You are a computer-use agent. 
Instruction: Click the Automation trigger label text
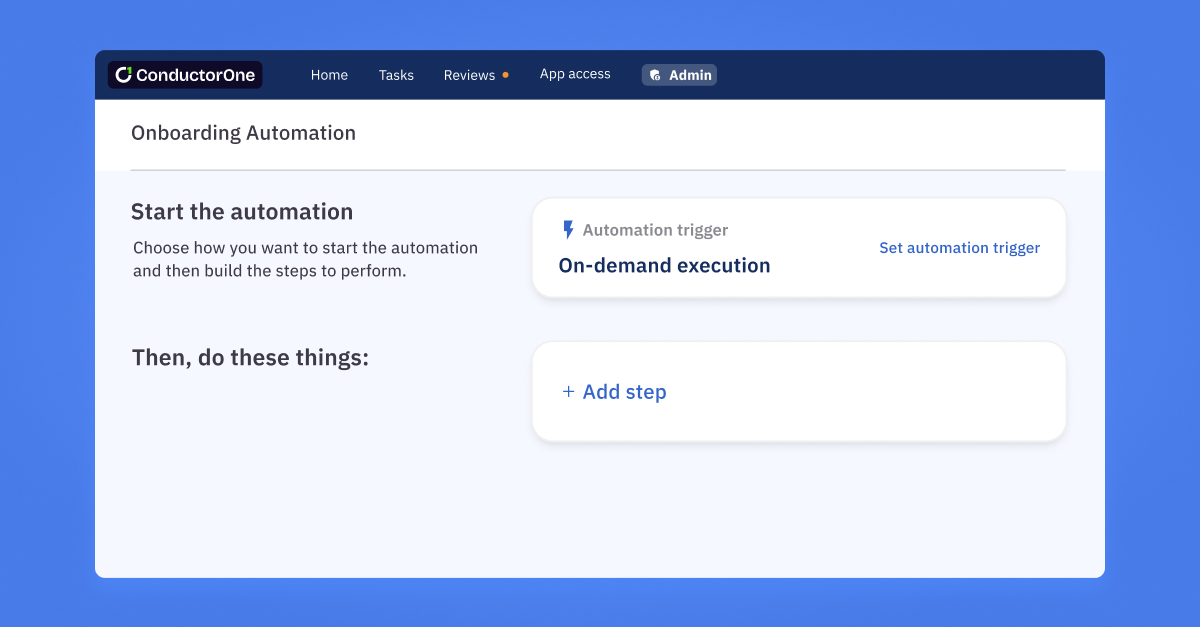[x=655, y=229]
